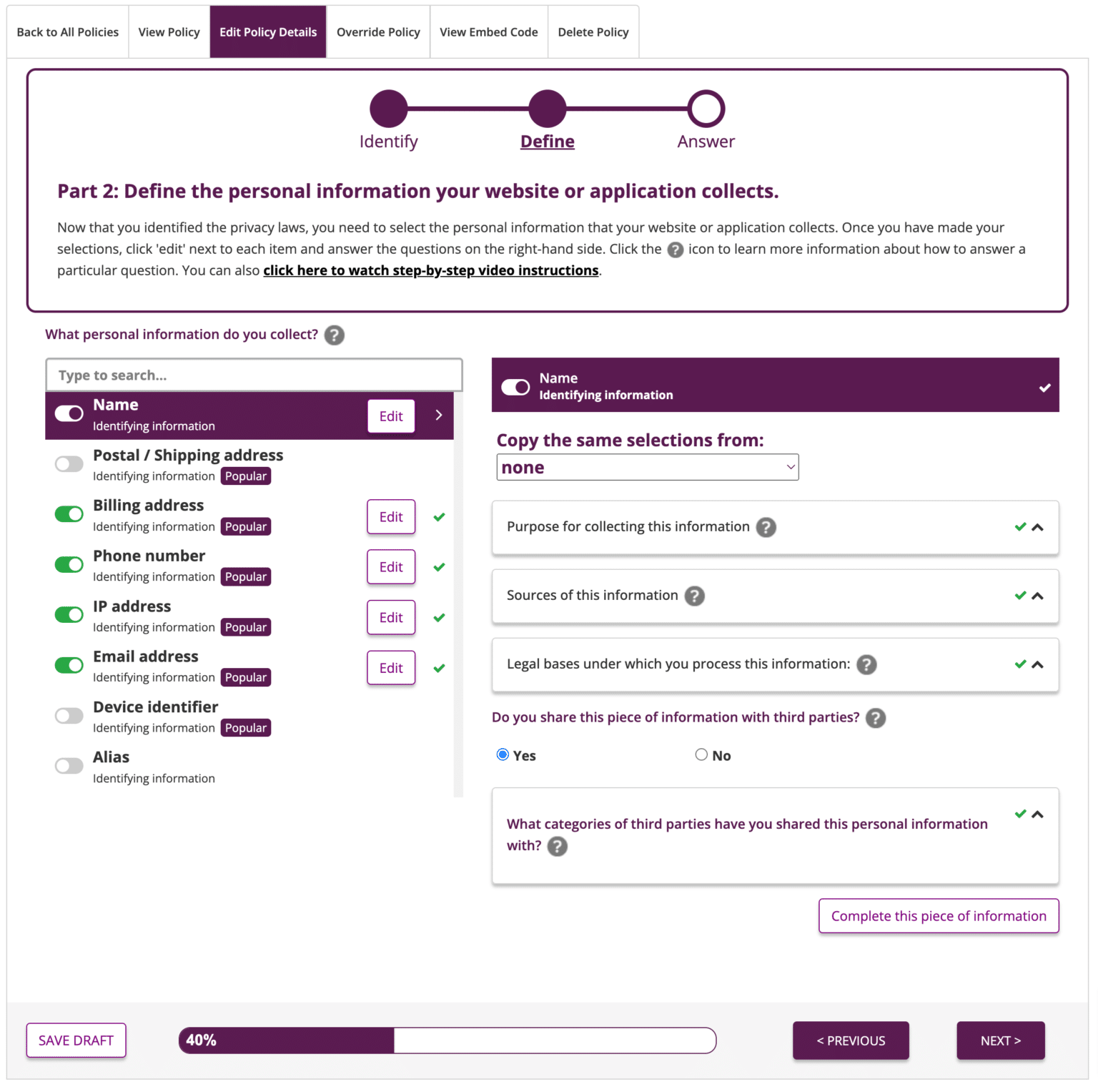1098x1092 pixels.
Task: Collapse Sources of this information section
Action: [x=1037, y=596]
